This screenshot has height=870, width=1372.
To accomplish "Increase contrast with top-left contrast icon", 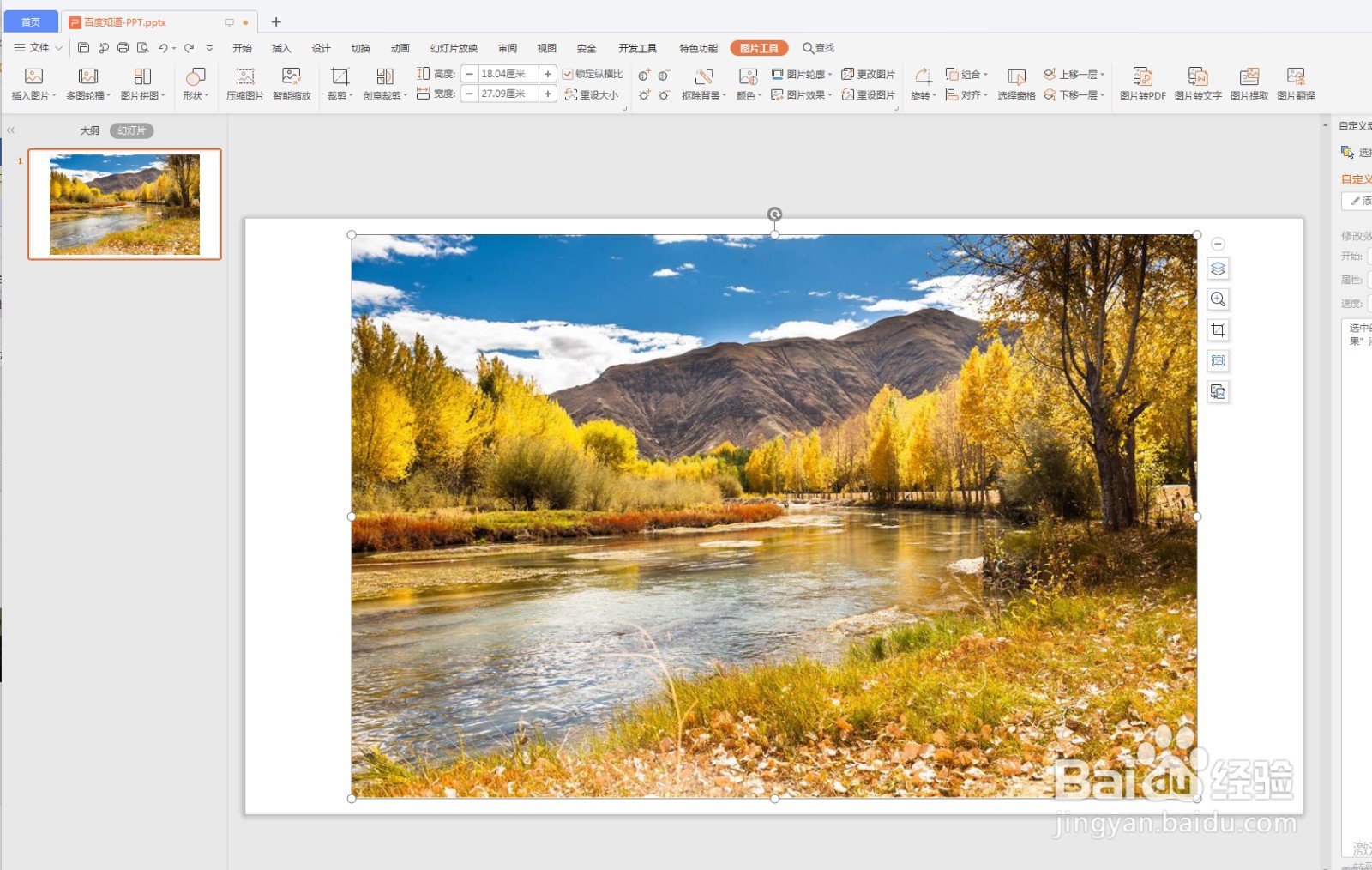I will coord(644,76).
